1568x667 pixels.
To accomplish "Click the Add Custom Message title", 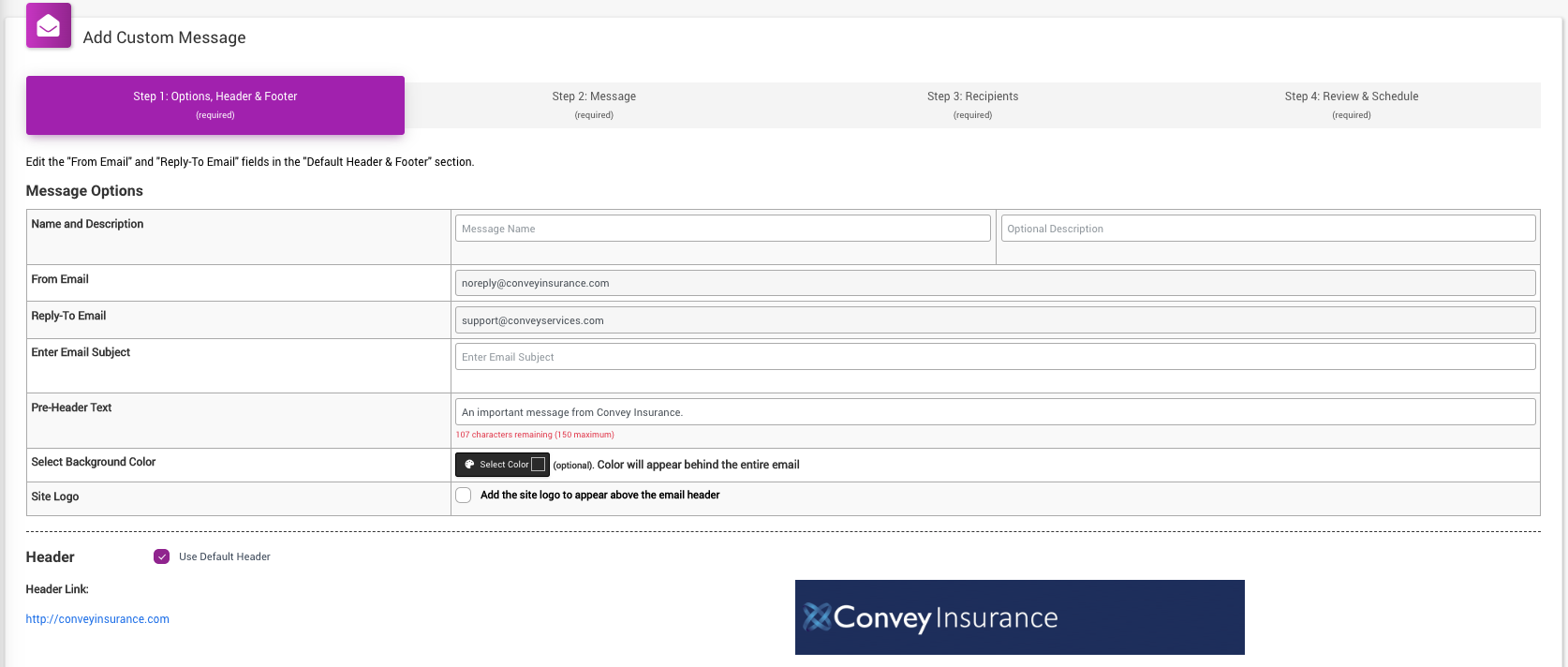I will (x=165, y=37).
